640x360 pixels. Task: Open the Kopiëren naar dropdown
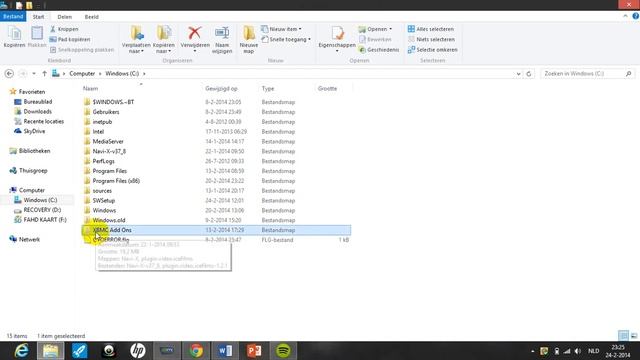(164, 39)
